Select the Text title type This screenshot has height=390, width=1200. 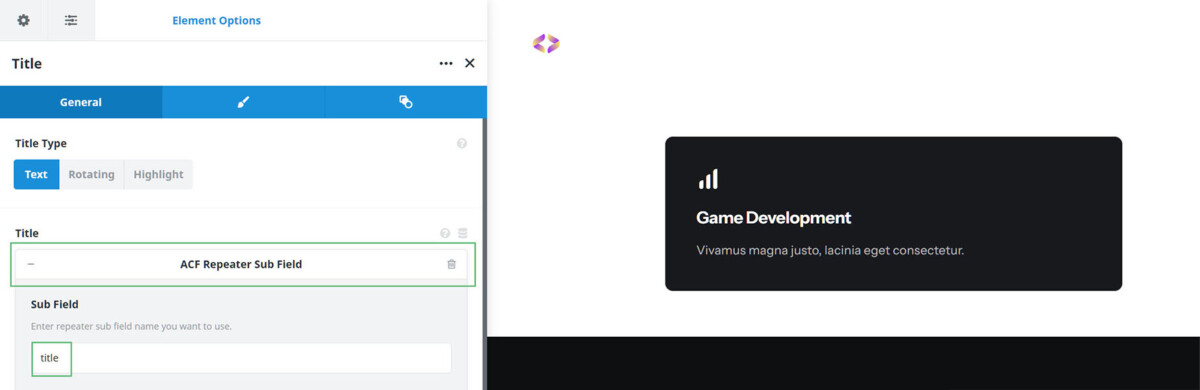tap(36, 174)
